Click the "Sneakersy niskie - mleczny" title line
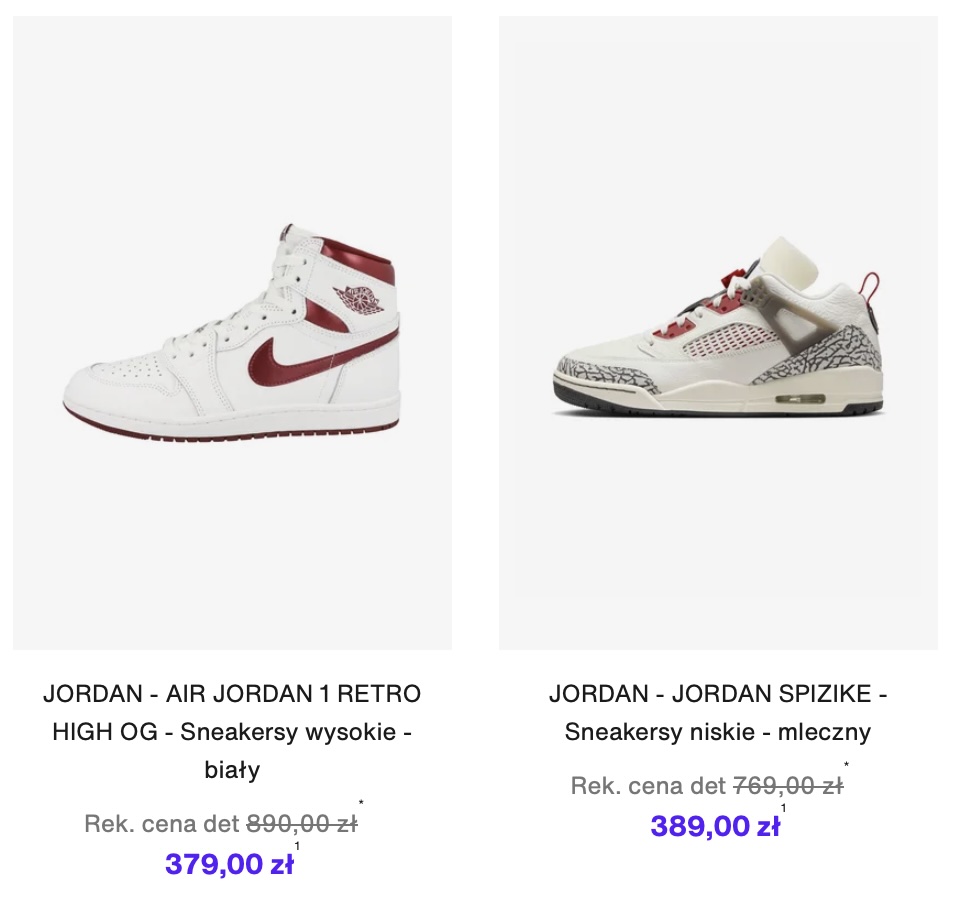The height and width of the screenshot is (904, 954). (x=718, y=732)
